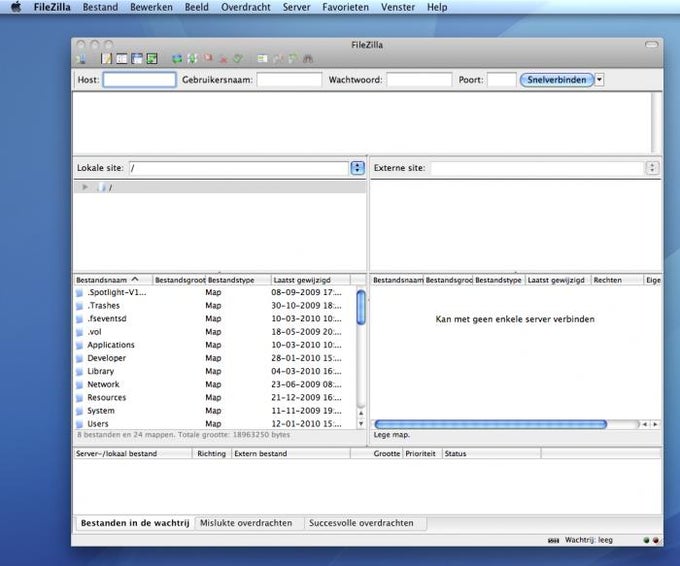
Task: Select the .Spotlight-V1... folder row
Action: 215,293
